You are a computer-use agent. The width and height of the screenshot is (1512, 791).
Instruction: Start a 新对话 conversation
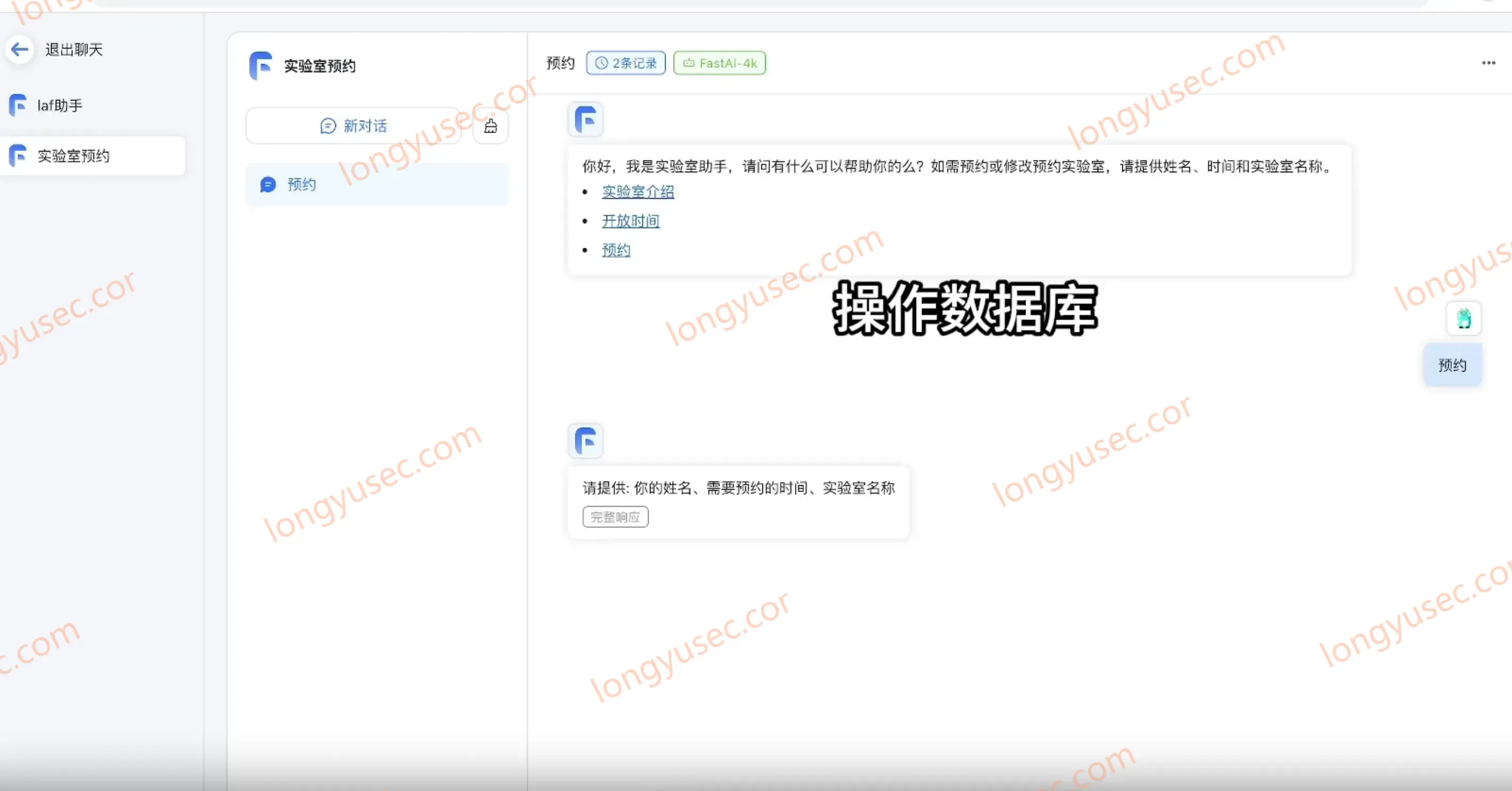(354, 125)
